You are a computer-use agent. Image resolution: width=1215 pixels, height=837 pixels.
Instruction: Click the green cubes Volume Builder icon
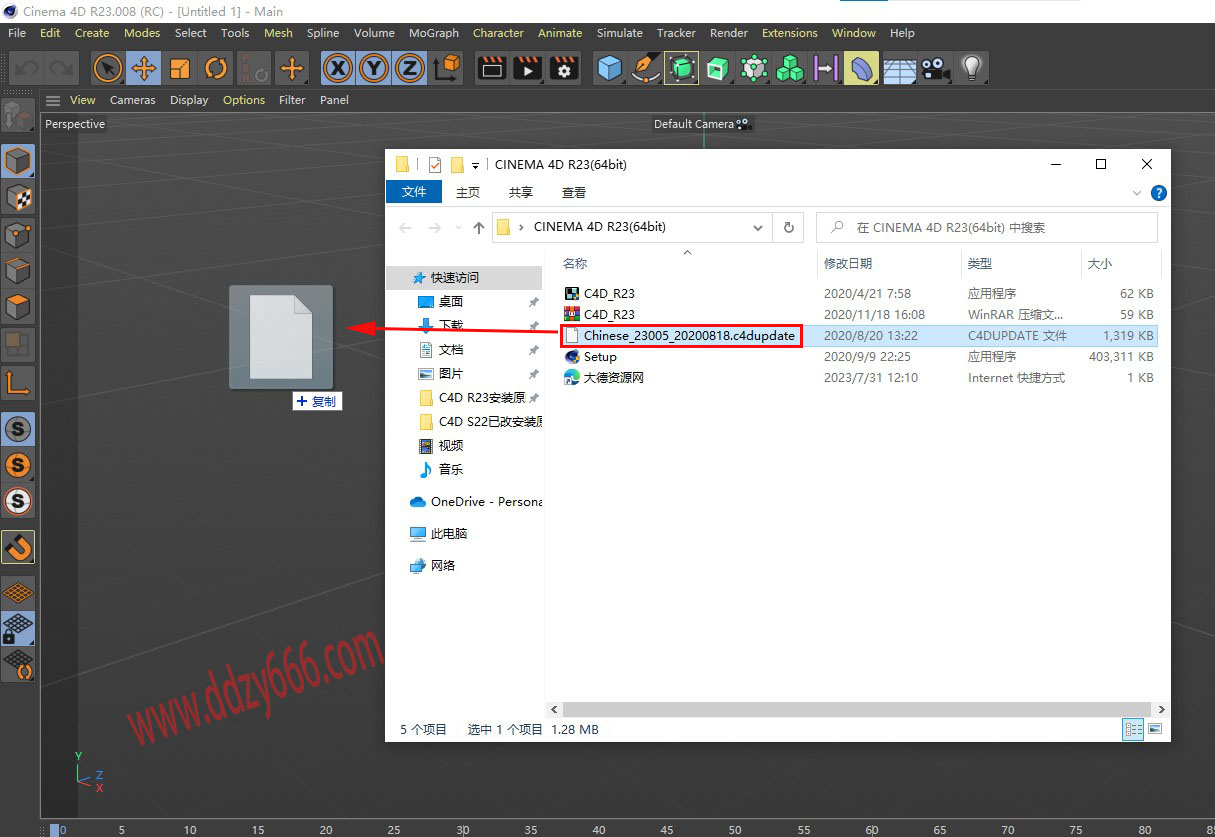(790, 68)
